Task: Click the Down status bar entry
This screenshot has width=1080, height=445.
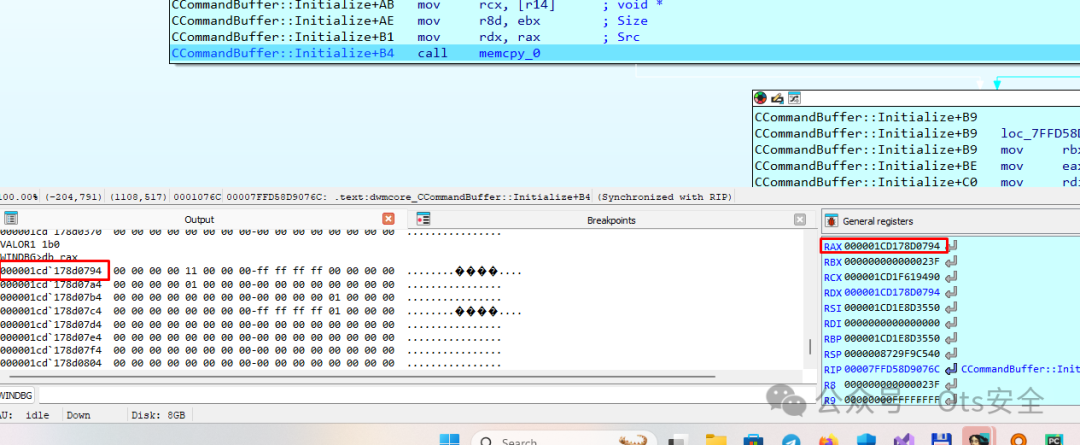Action: tap(79, 415)
